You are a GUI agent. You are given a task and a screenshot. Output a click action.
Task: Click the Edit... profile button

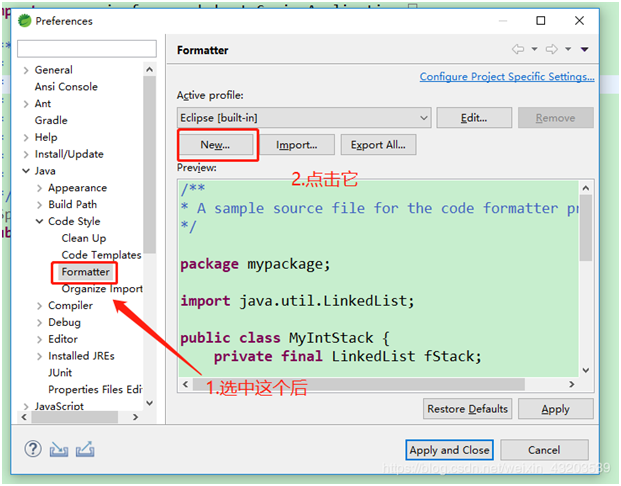tap(474, 118)
